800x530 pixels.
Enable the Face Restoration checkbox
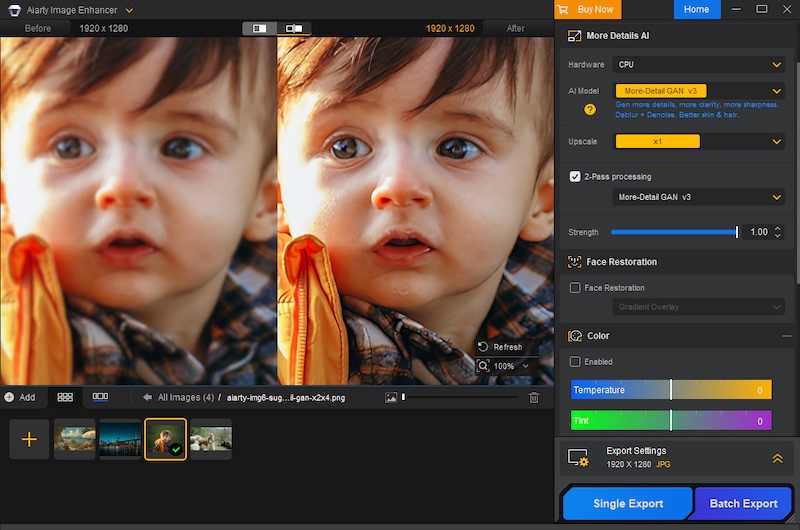575,288
